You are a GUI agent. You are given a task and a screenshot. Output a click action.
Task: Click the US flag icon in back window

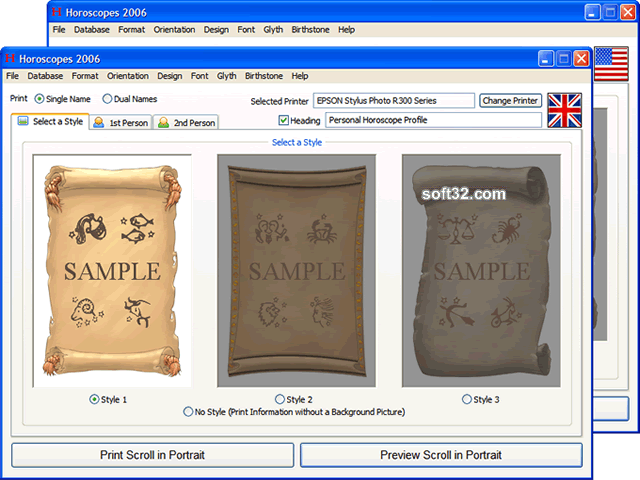click(611, 64)
